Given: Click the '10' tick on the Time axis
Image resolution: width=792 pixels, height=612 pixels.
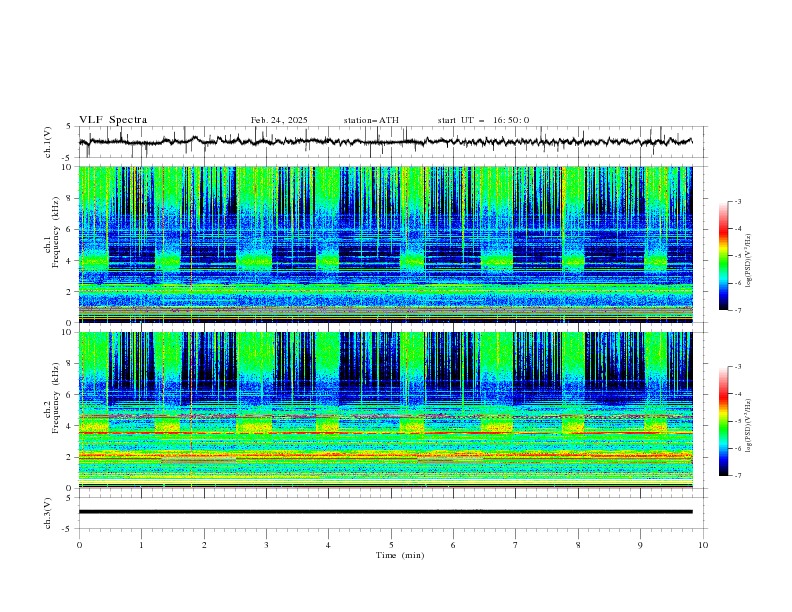Looking at the screenshot, I should 703,545.
